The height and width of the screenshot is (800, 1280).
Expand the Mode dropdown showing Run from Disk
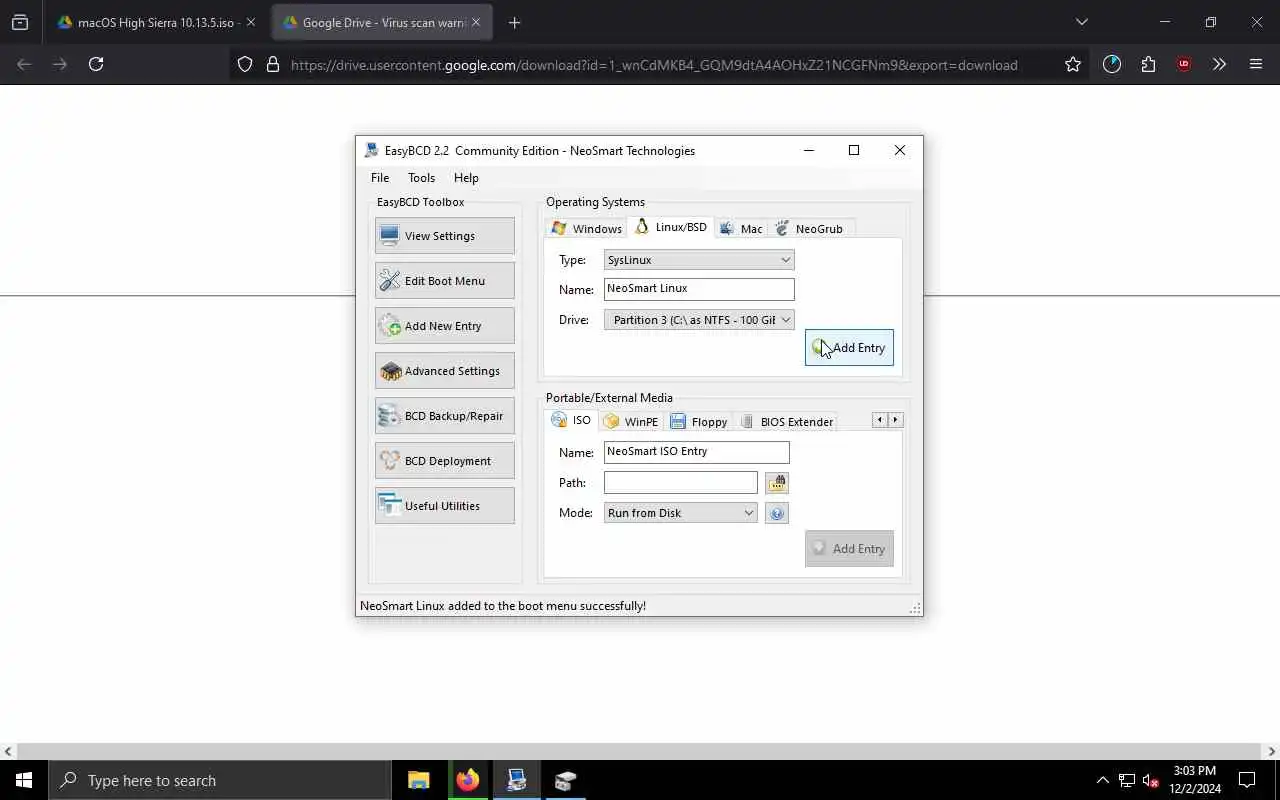(680, 513)
